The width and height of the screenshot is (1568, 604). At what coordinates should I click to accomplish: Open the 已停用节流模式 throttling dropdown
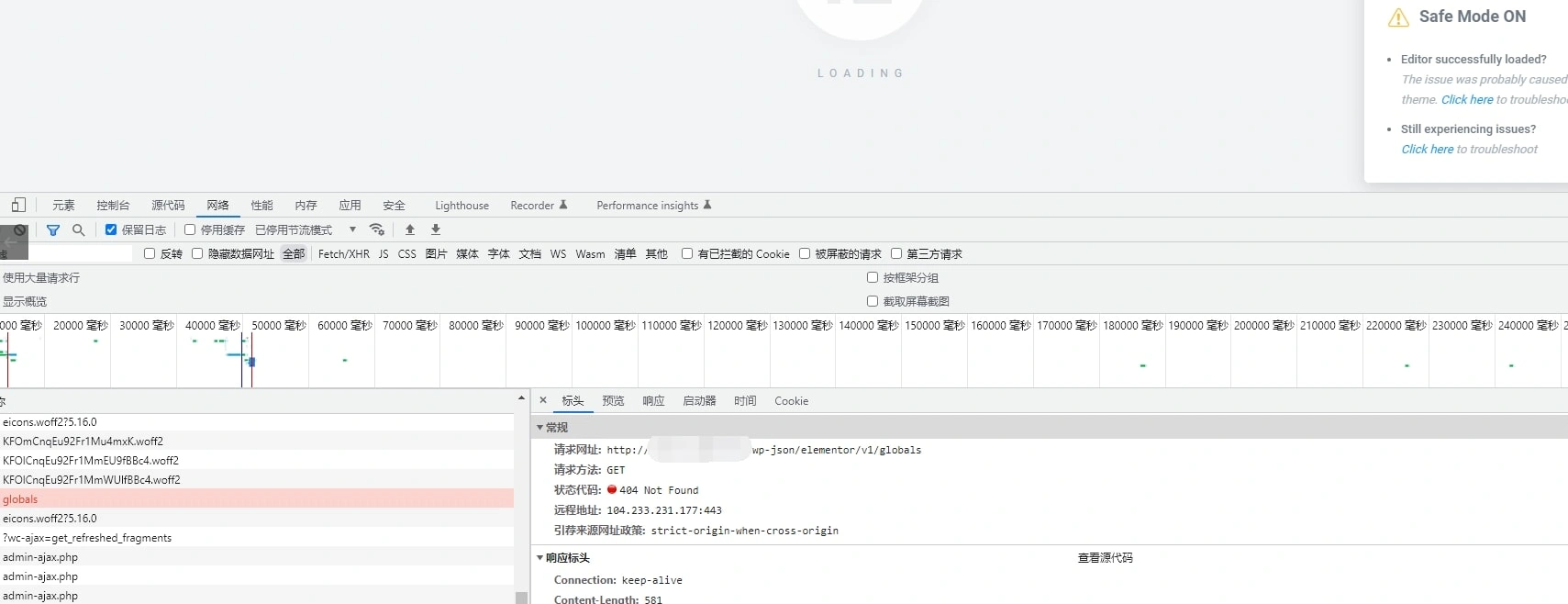click(306, 230)
